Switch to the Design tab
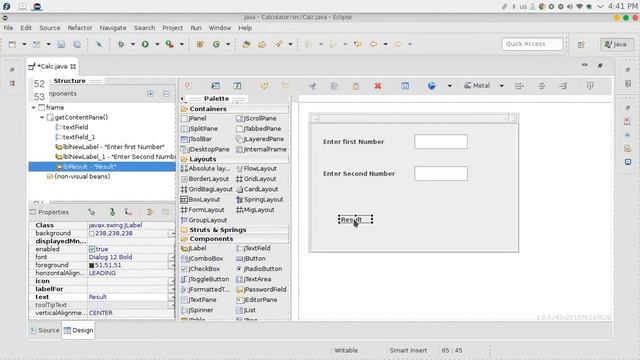Viewport: 640px width, 360px height. coord(78,330)
